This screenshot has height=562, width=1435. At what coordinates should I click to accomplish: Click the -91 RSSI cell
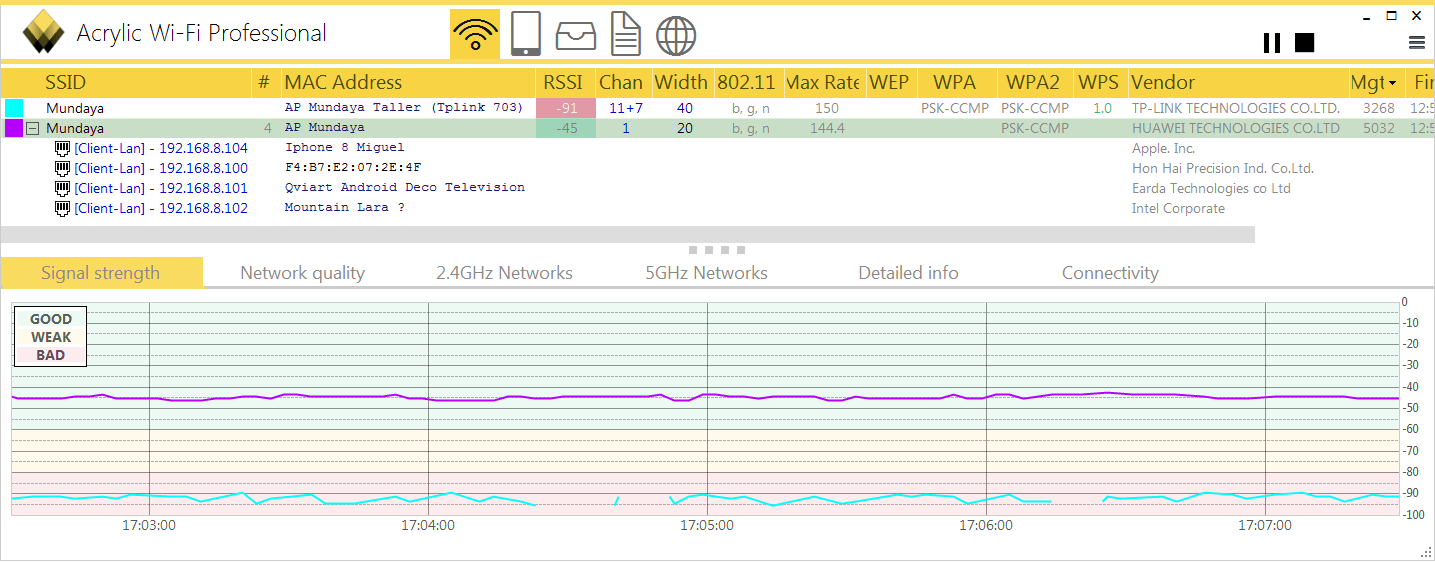pyautogui.click(x=566, y=108)
